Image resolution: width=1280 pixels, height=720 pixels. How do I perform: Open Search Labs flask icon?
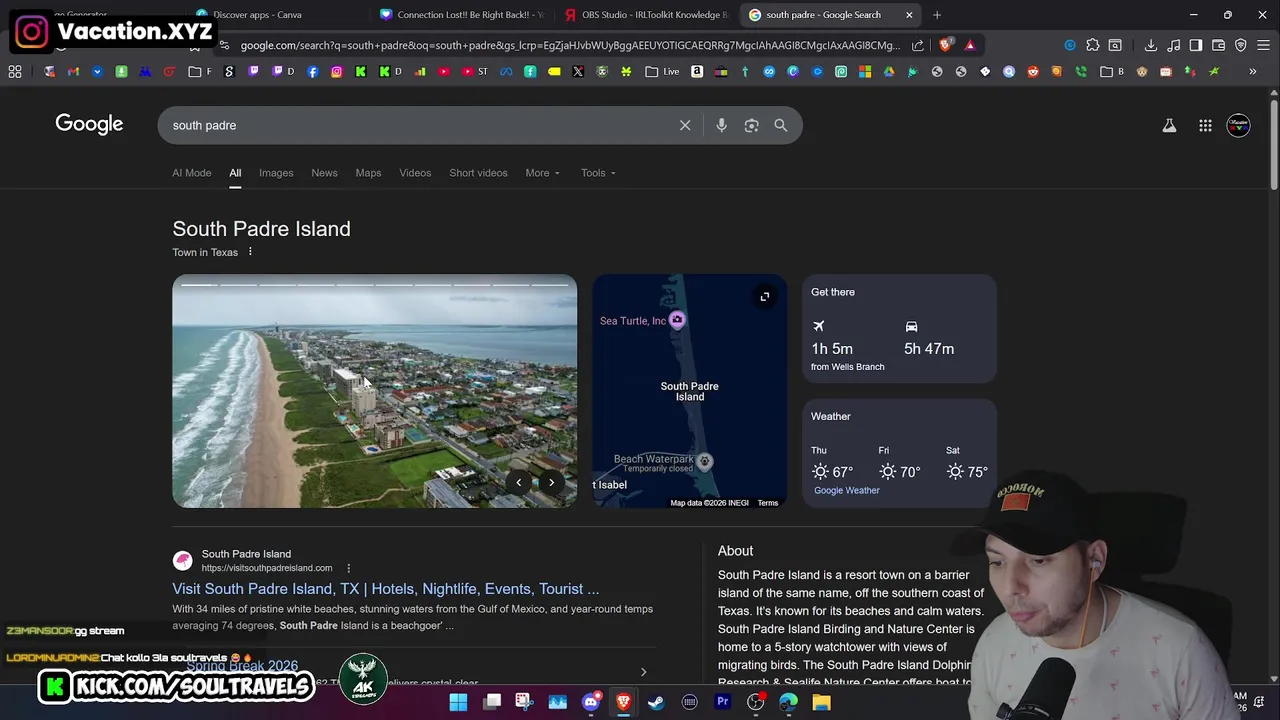pos(1169,125)
